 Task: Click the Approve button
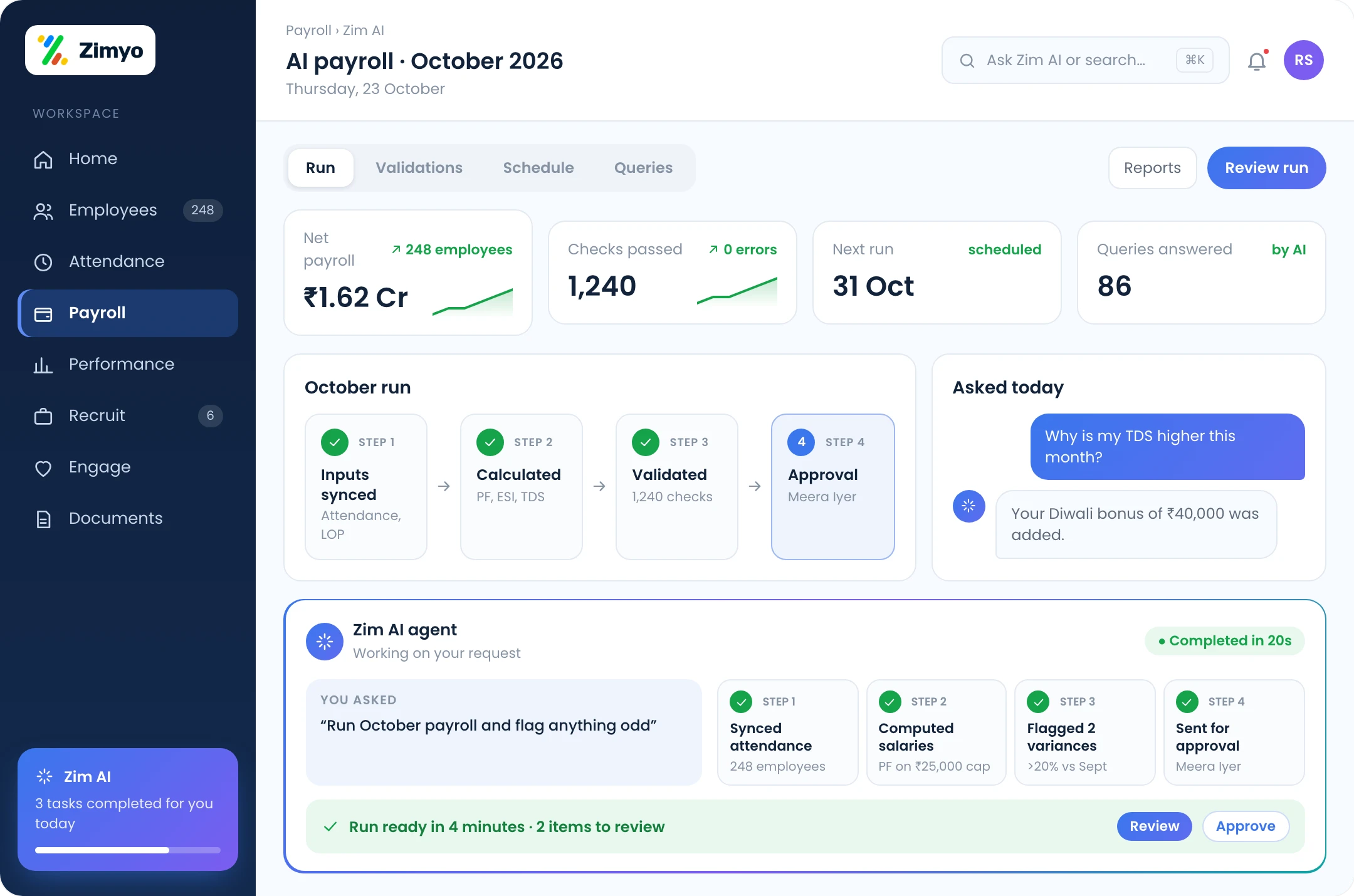click(x=1246, y=826)
